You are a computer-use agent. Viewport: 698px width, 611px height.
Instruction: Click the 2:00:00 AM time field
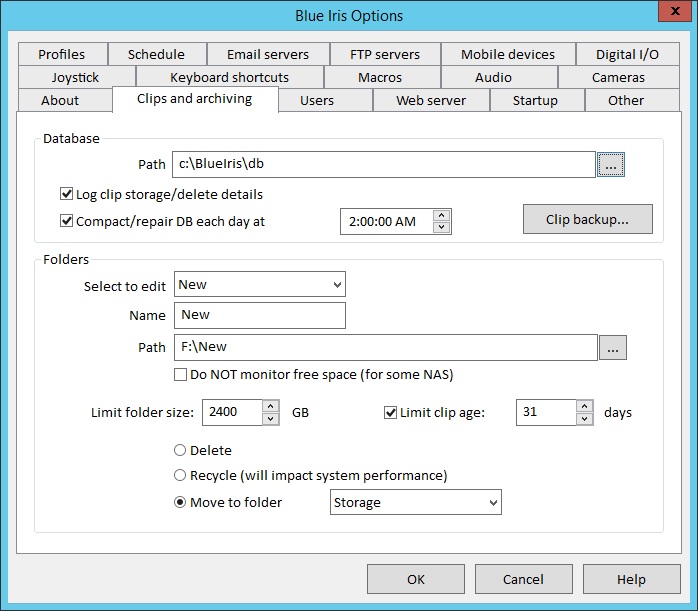tap(386, 221)
